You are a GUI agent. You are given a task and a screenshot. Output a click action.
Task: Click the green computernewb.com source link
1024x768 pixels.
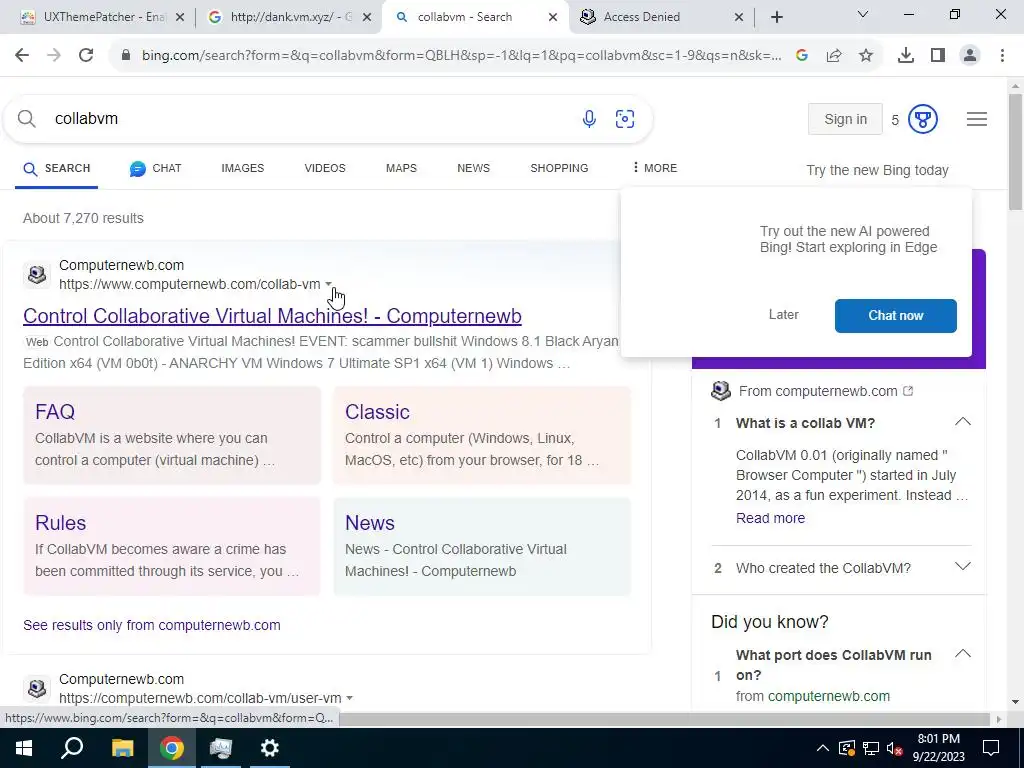(829, 696)
